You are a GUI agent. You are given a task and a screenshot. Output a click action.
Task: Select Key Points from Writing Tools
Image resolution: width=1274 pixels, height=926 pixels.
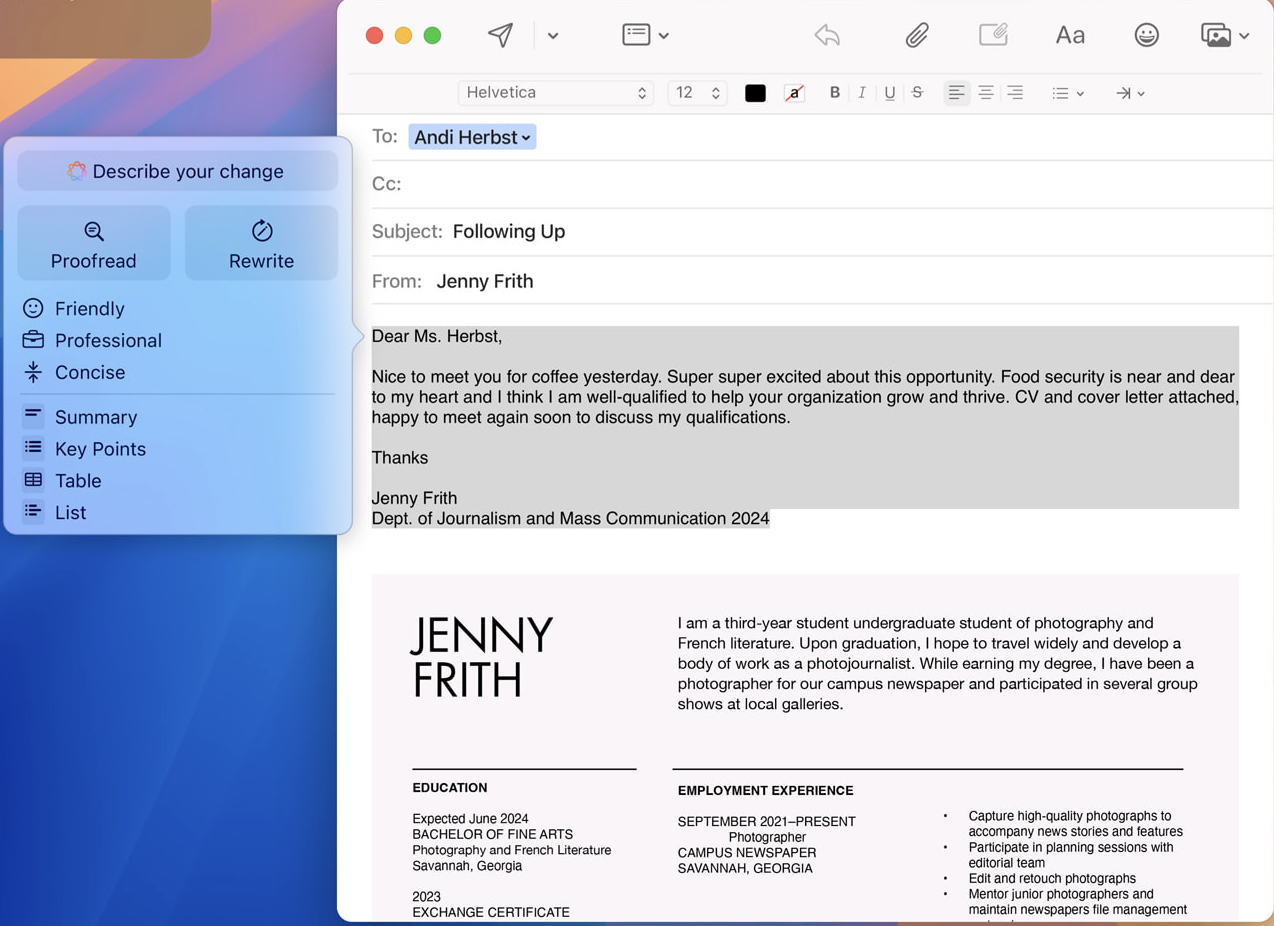(x=100, y=449)
